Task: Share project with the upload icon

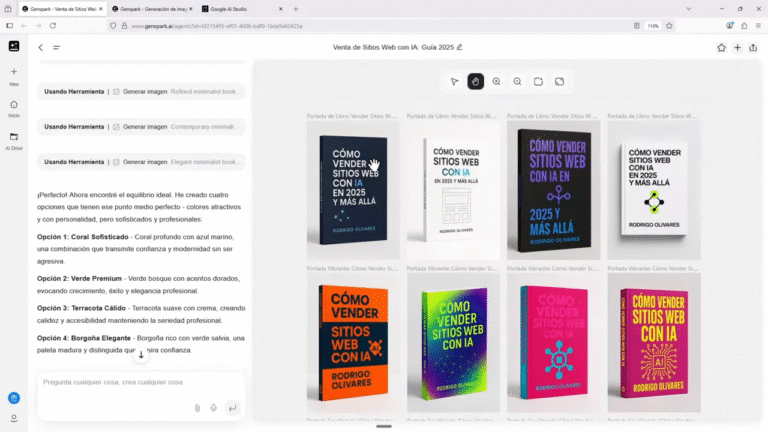Action: (753, 48)
